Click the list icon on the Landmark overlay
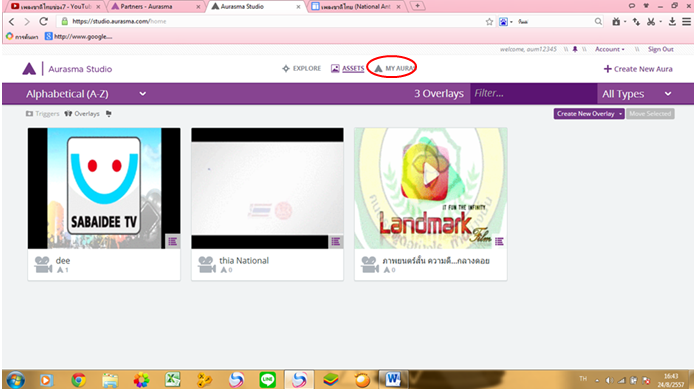Screen dimensions: 694x389 point(499,241)
